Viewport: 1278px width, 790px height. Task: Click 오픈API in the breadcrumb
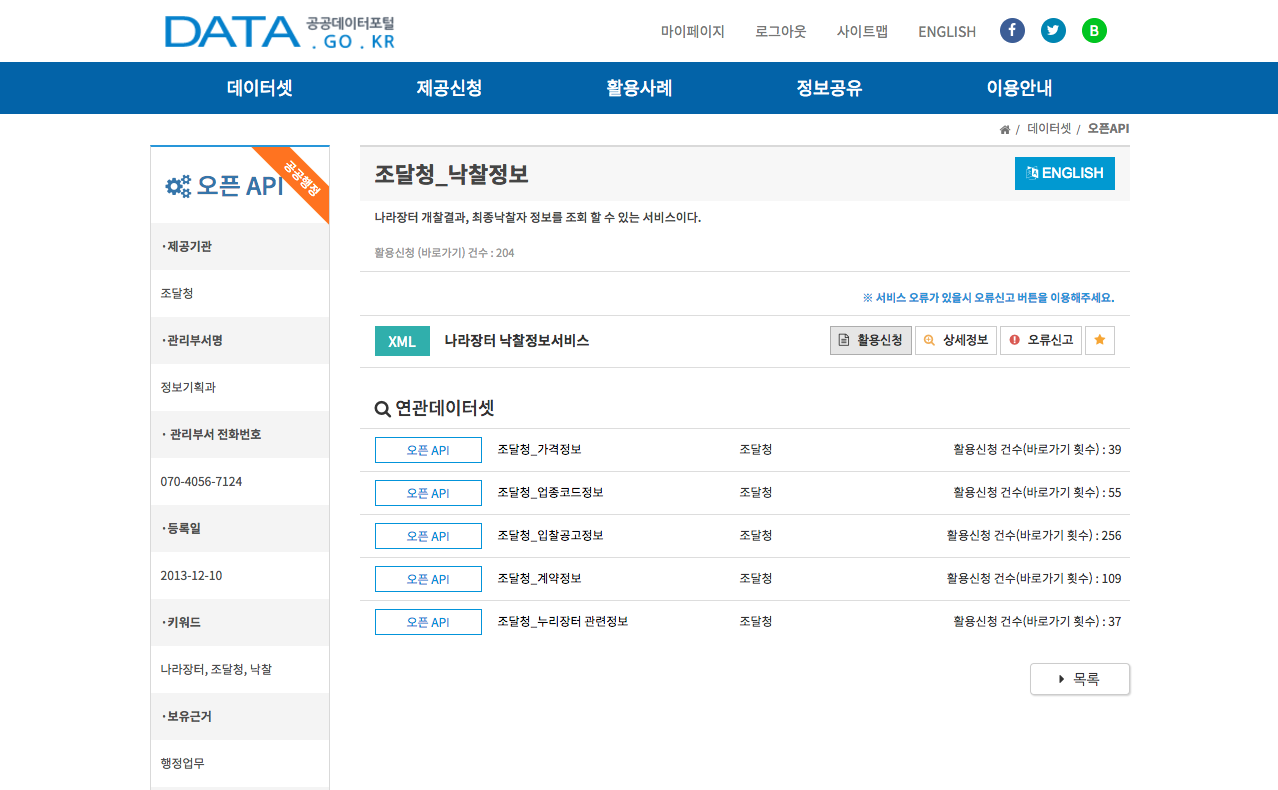1108,129
